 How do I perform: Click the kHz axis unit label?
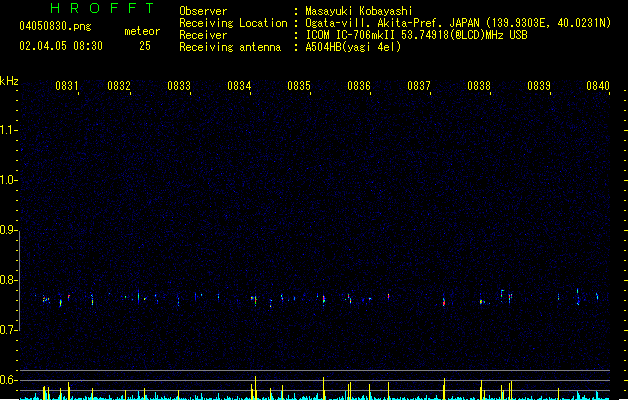tap(9, 81)
